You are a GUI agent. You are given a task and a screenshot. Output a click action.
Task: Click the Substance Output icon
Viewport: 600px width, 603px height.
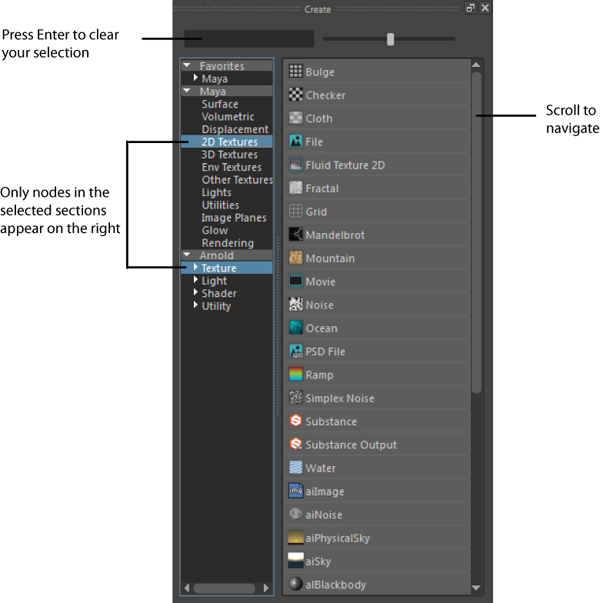296,444
